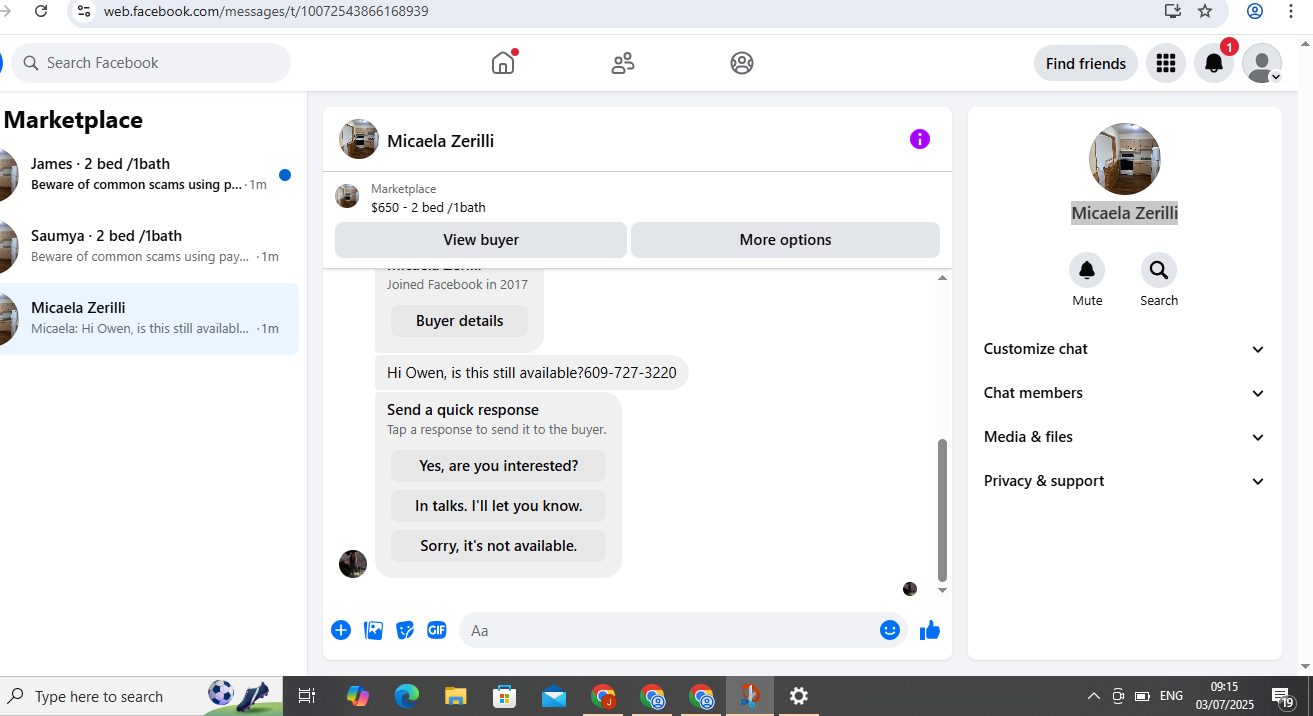Open Windows Task View icon
The height and width of the screenshot is (716, 1313).
click(307, 696)
